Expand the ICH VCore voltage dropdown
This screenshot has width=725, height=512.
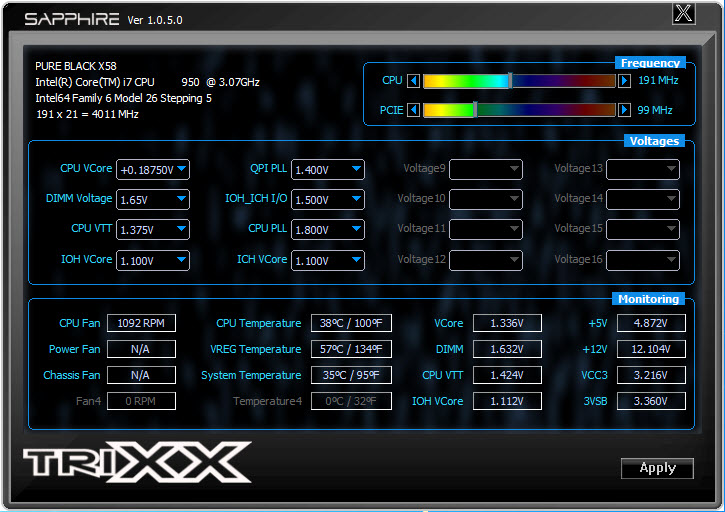(327, 260)
